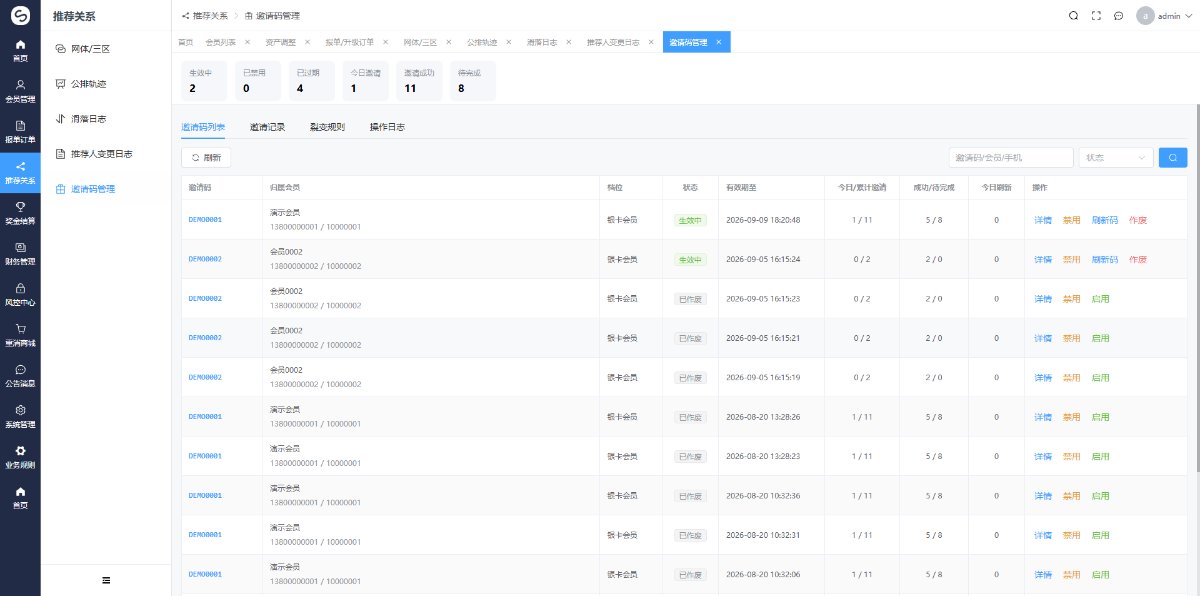Open the header chat messages icon
Viewport: 1200px width, 596px height.
(x=1118, y=16)
